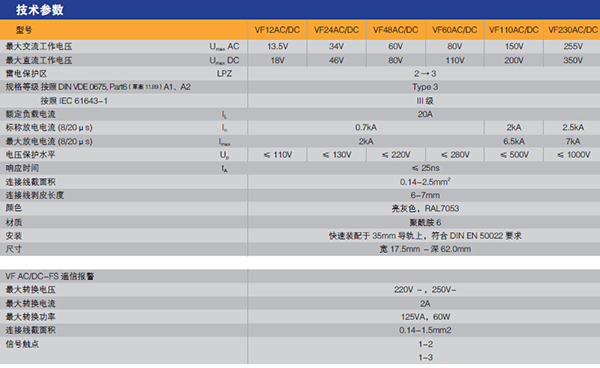
Task: Select the VF24AC/DC column header
Action: pyautogui.click(x=336, y=30)
